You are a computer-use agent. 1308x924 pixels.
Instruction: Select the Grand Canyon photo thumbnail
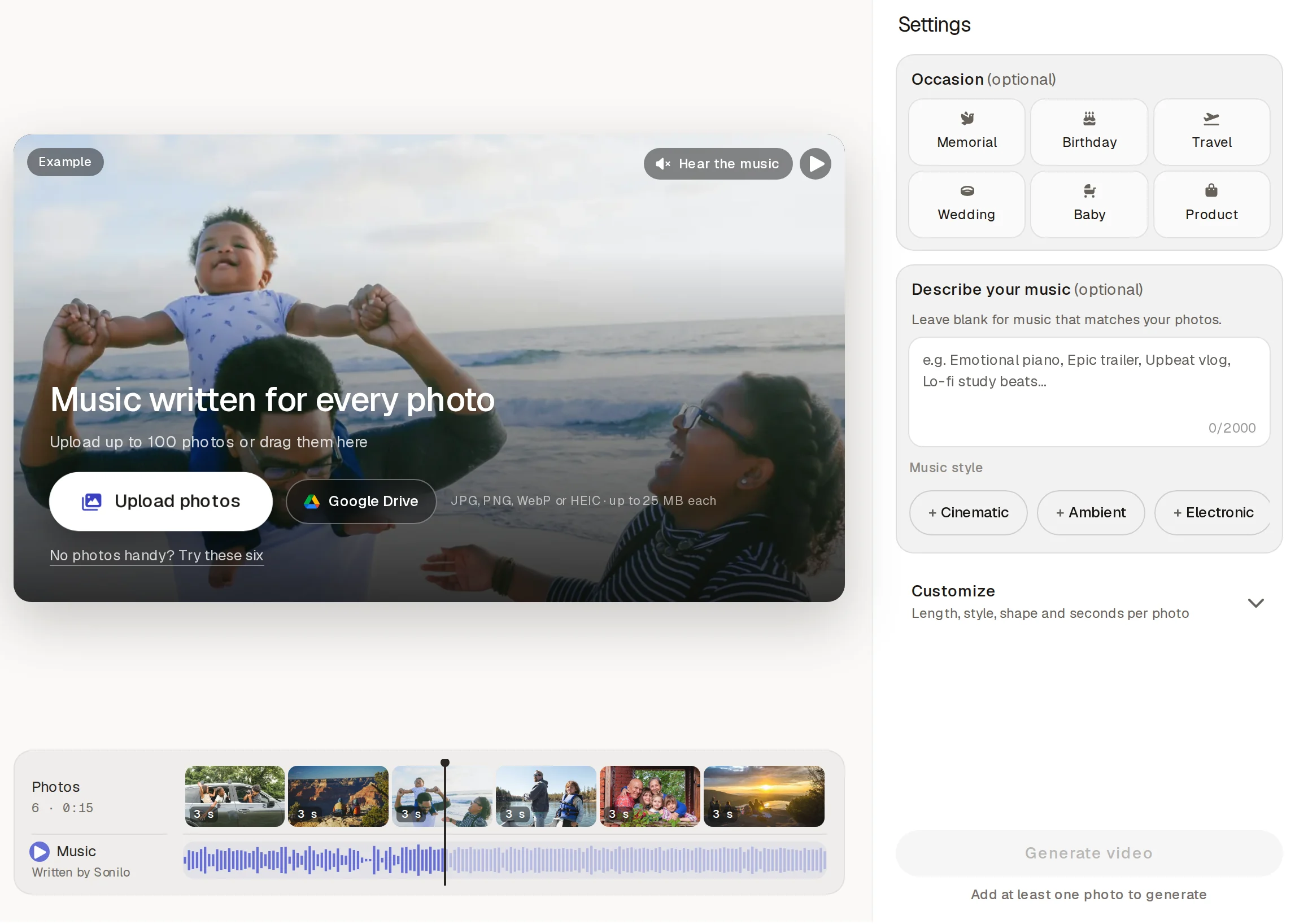[x=339, y=797]
